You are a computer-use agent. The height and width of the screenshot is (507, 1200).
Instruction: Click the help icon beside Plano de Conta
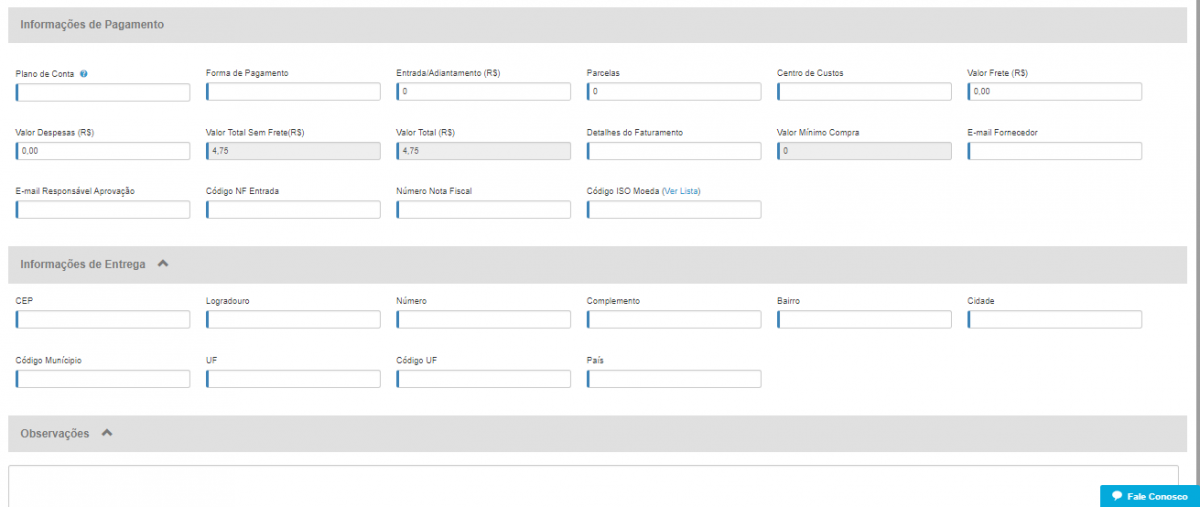[84, 73]
